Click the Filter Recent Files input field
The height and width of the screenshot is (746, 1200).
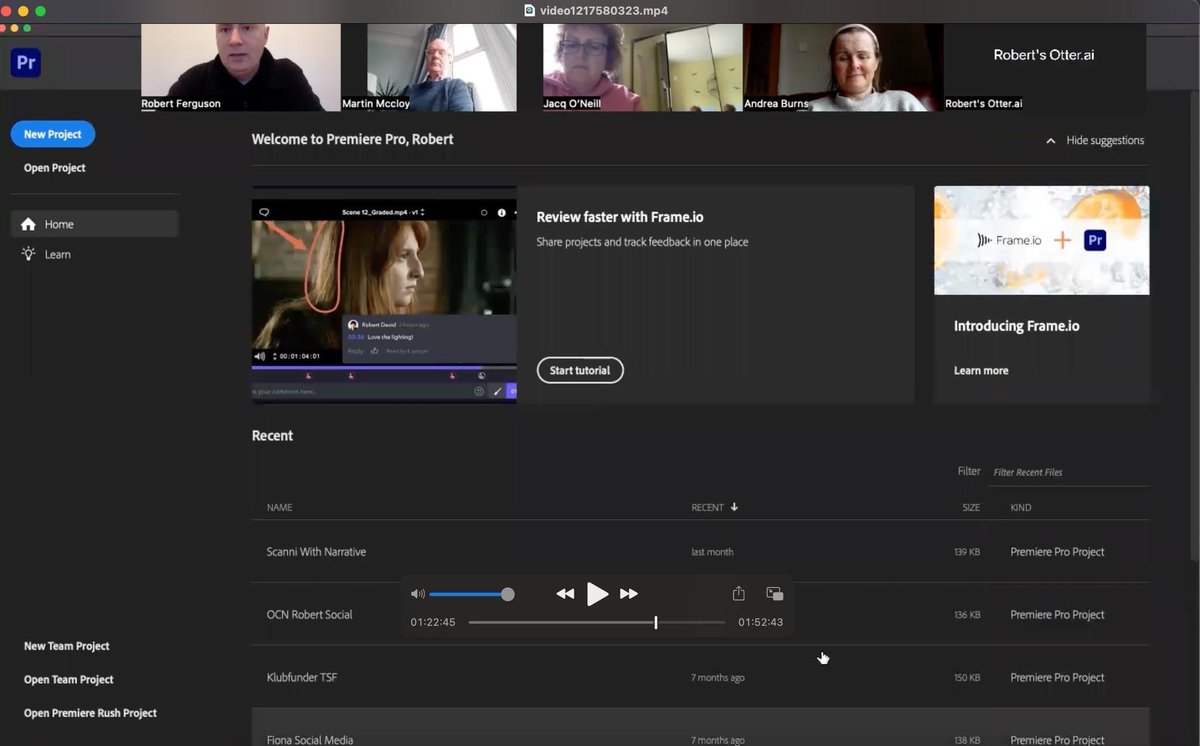pos(1068,472)
